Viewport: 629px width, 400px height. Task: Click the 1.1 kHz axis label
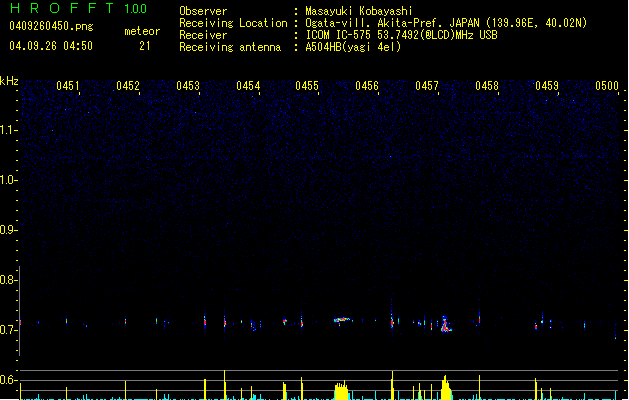8,130
